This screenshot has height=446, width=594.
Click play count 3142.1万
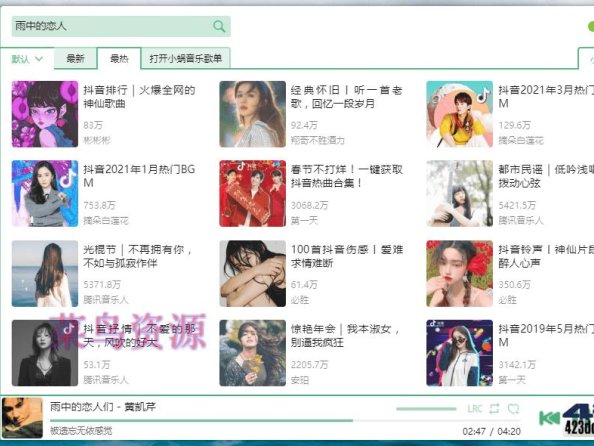tap(517, 365)
